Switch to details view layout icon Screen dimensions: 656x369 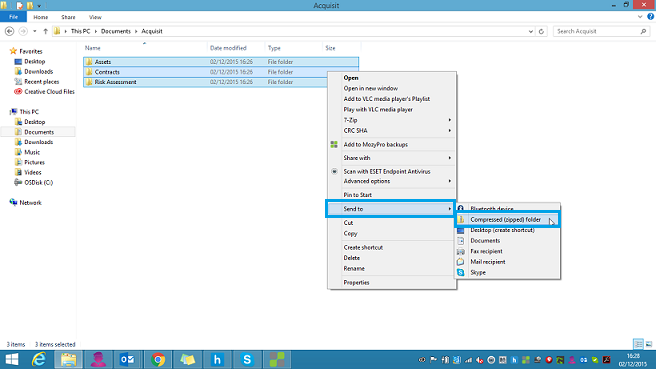point(638,344)
